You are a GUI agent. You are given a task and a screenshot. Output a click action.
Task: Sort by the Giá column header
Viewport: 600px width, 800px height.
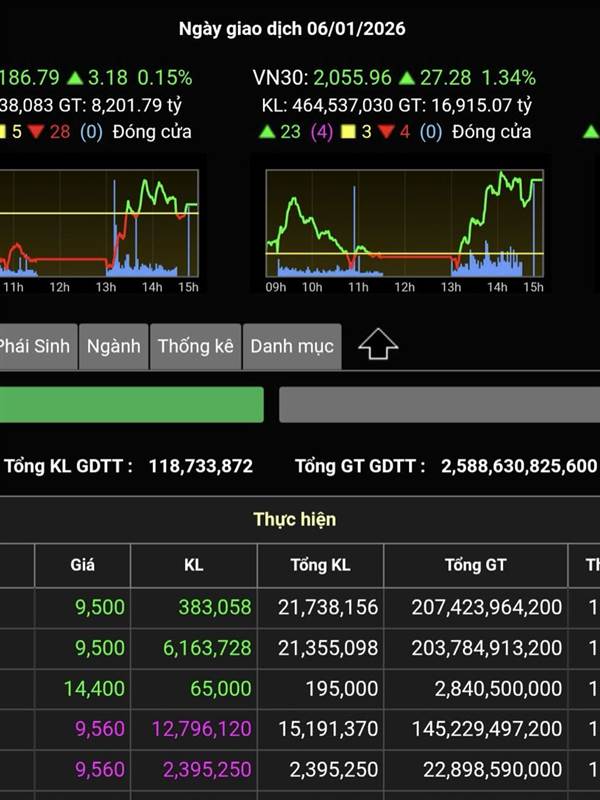(82, 565)
